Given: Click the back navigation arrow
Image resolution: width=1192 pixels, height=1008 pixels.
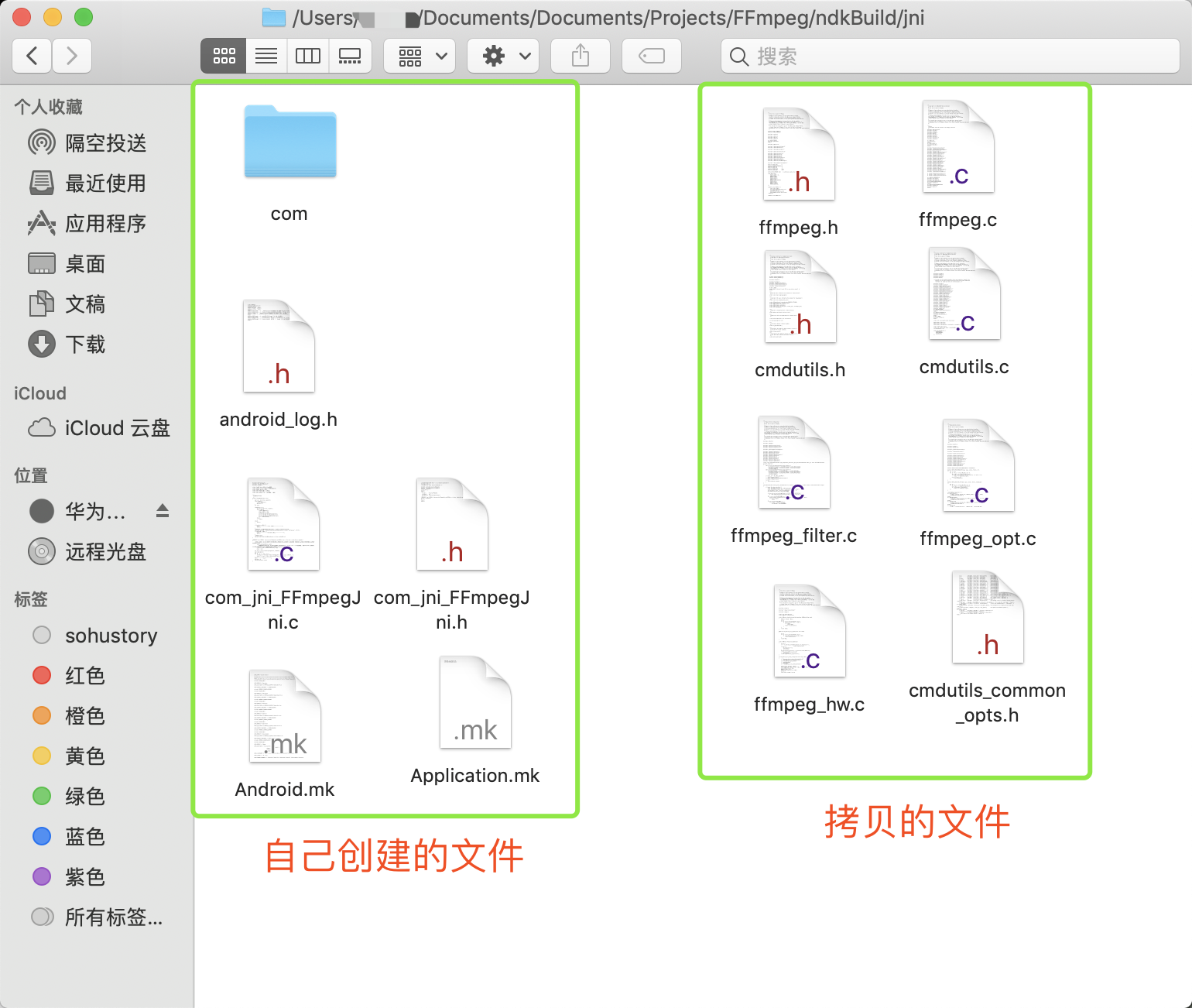Looking at the screenshot, I should (x=31, y=56).
